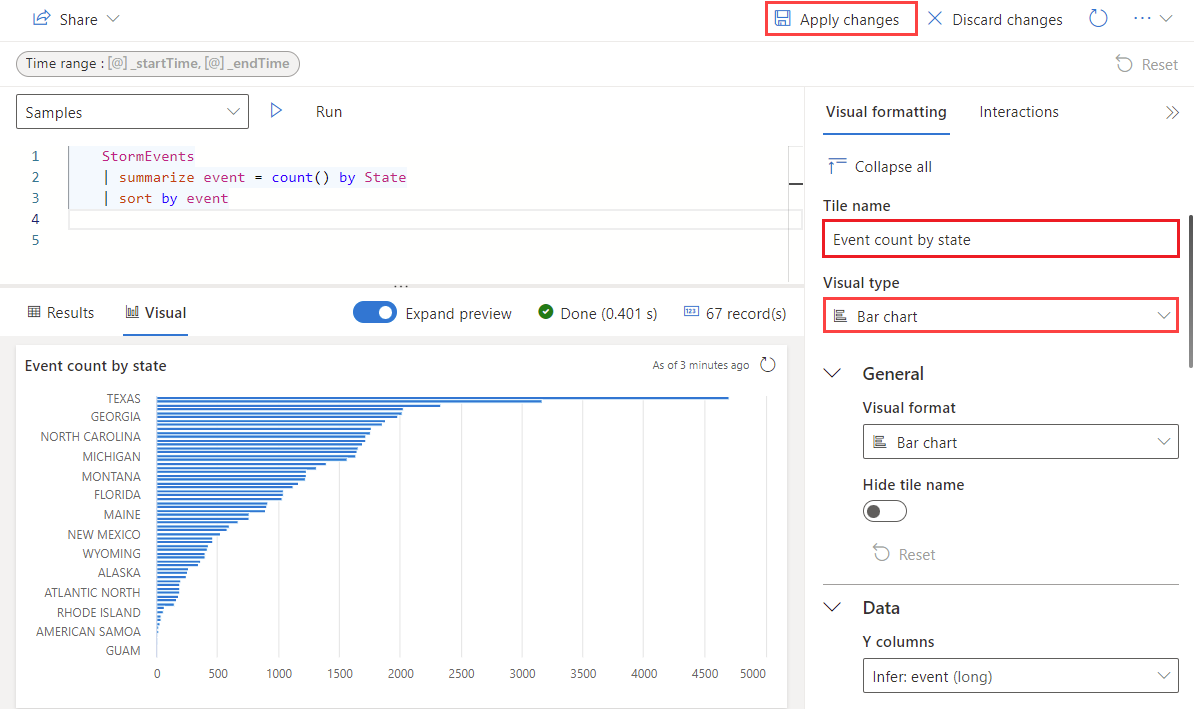Image resolution: width=1194 pixels, height=709 pixels.
Task: Click the Apply changes save icon
Action: pos(782,18)
